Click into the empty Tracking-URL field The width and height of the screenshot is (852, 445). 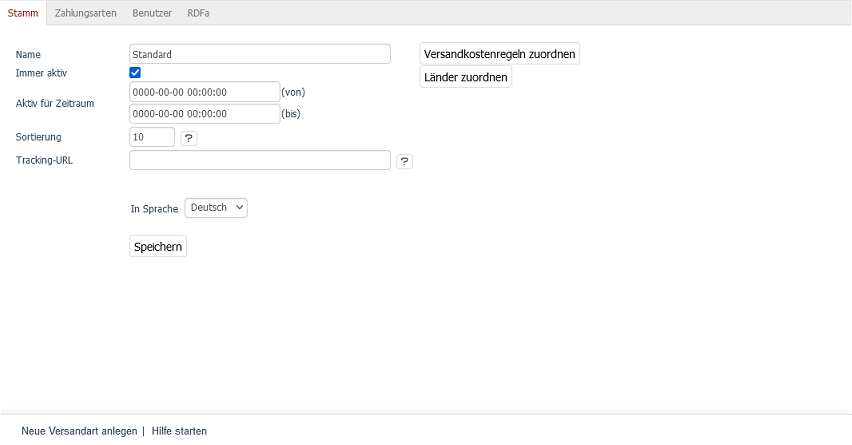pos(259,160)
